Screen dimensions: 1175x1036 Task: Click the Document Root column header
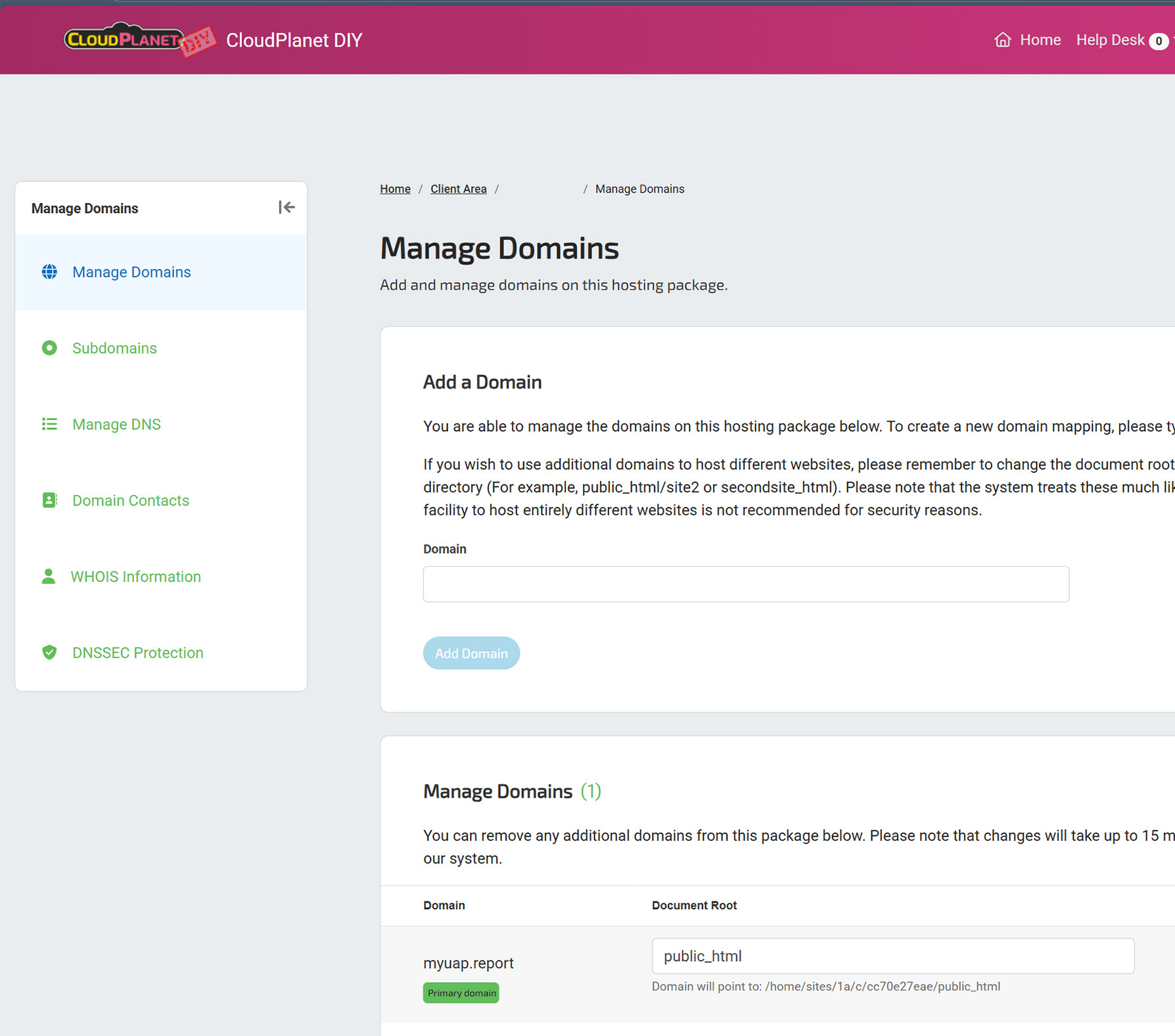point(694,905)
